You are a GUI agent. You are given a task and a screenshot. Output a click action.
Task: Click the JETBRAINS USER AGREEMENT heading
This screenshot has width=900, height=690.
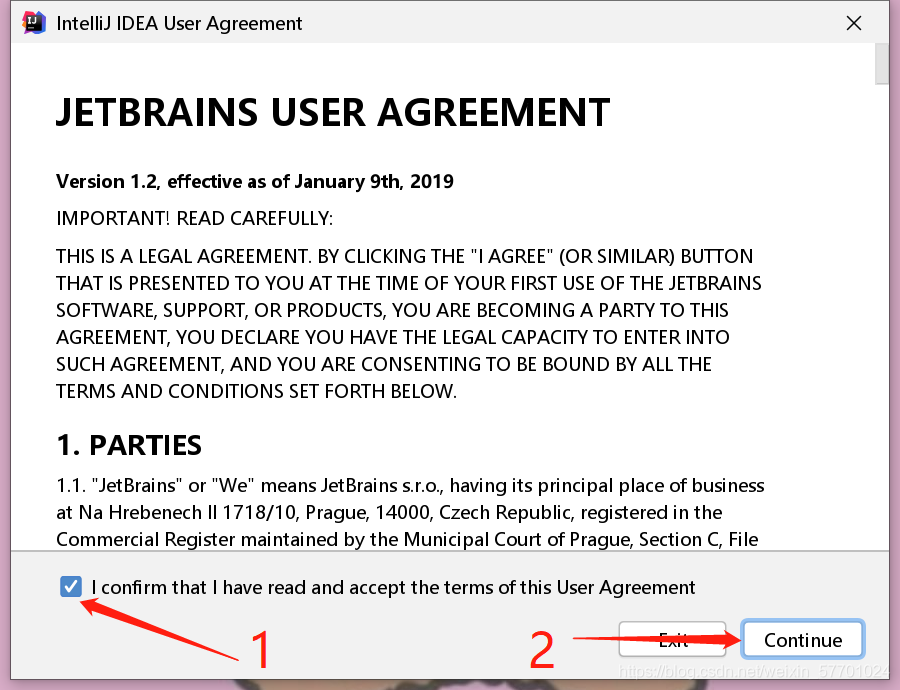click(x=332, y=112)
